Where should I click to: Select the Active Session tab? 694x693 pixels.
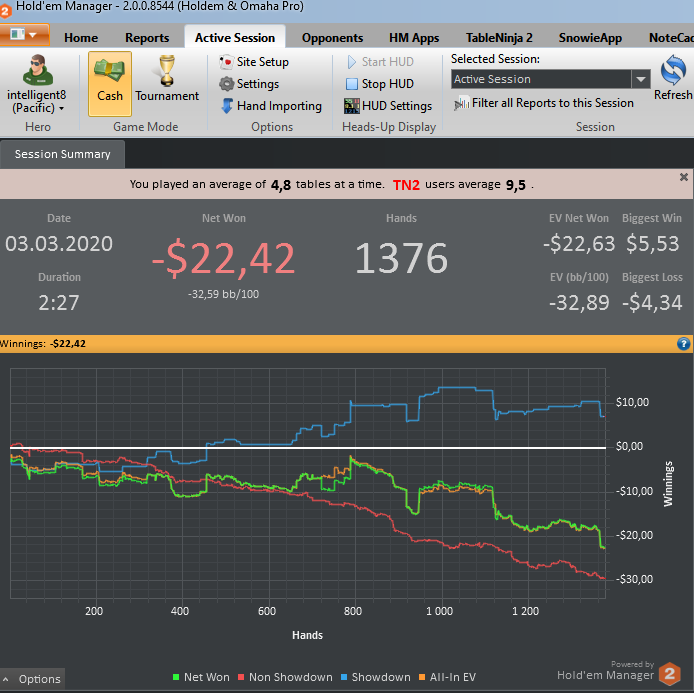click(x=235, y=38)
